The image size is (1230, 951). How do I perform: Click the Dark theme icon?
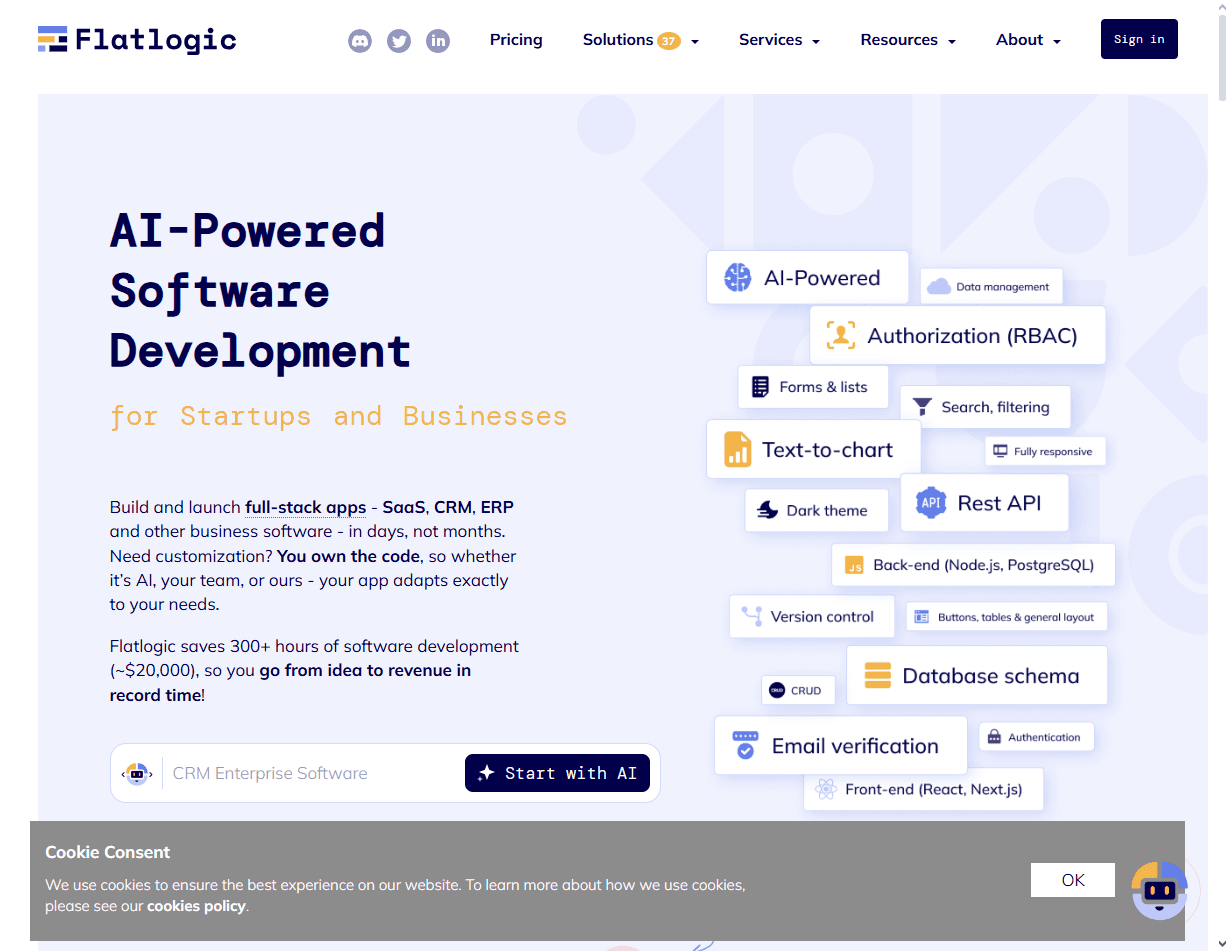[x=767, y=510]
